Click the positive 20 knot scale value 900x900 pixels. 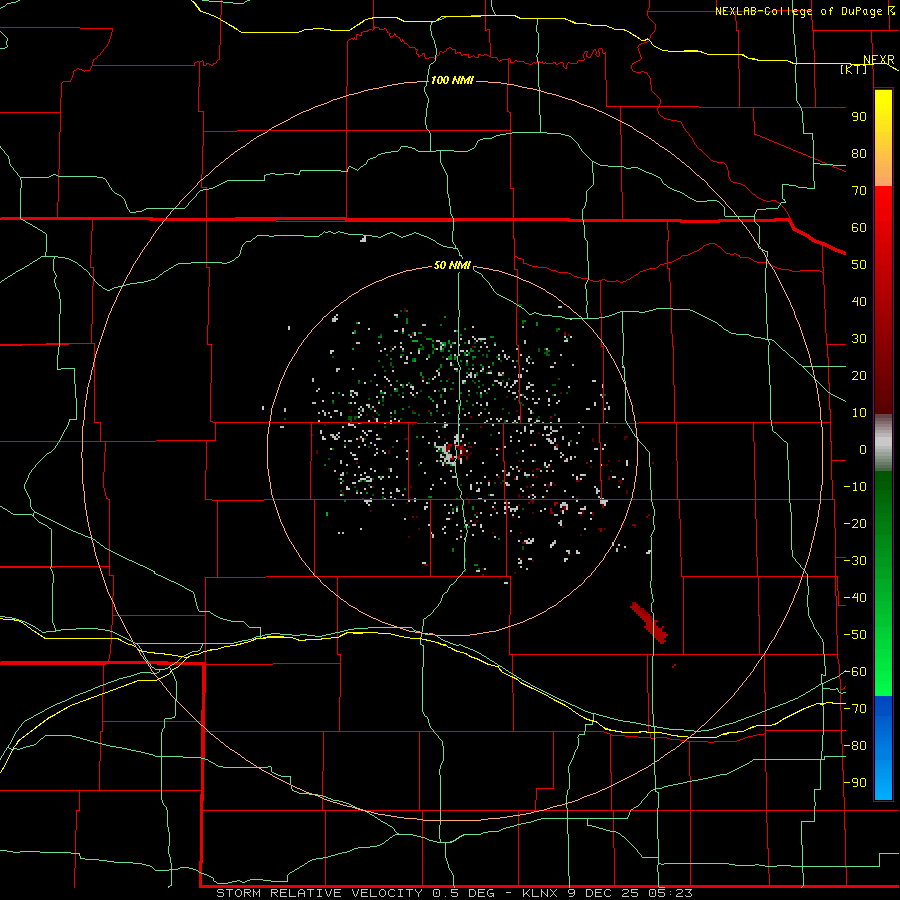click(859, 376)
